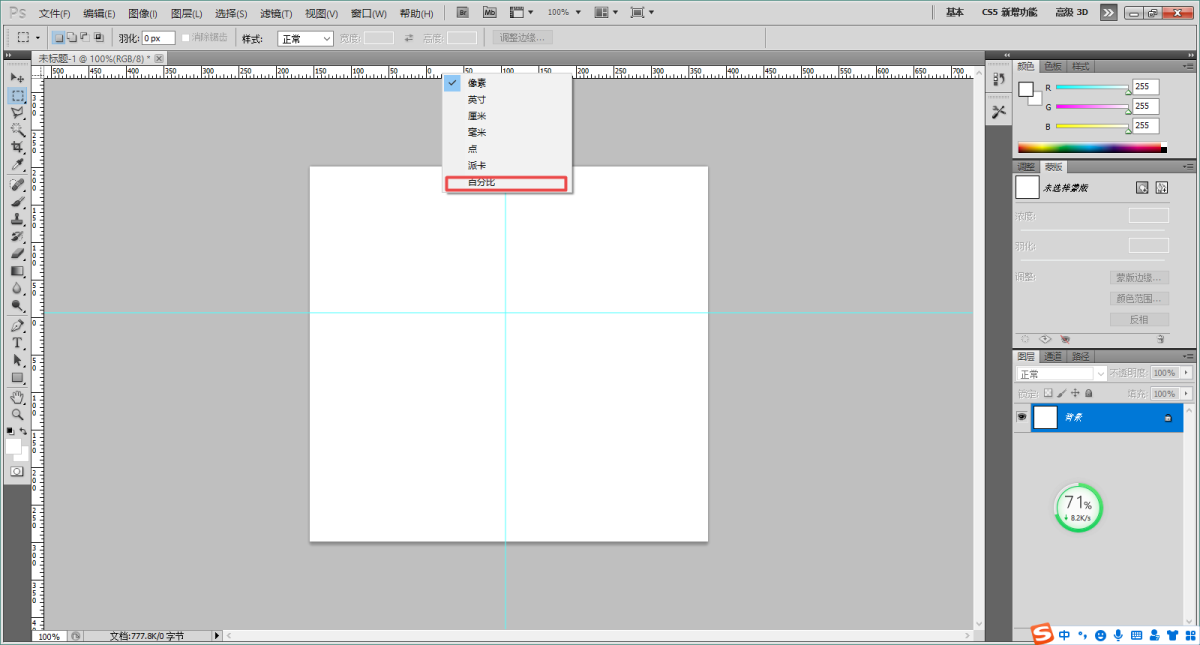Toggle the lock transparent pixels option
This screenshot has width=1200, height=645.
(1048, 394)
